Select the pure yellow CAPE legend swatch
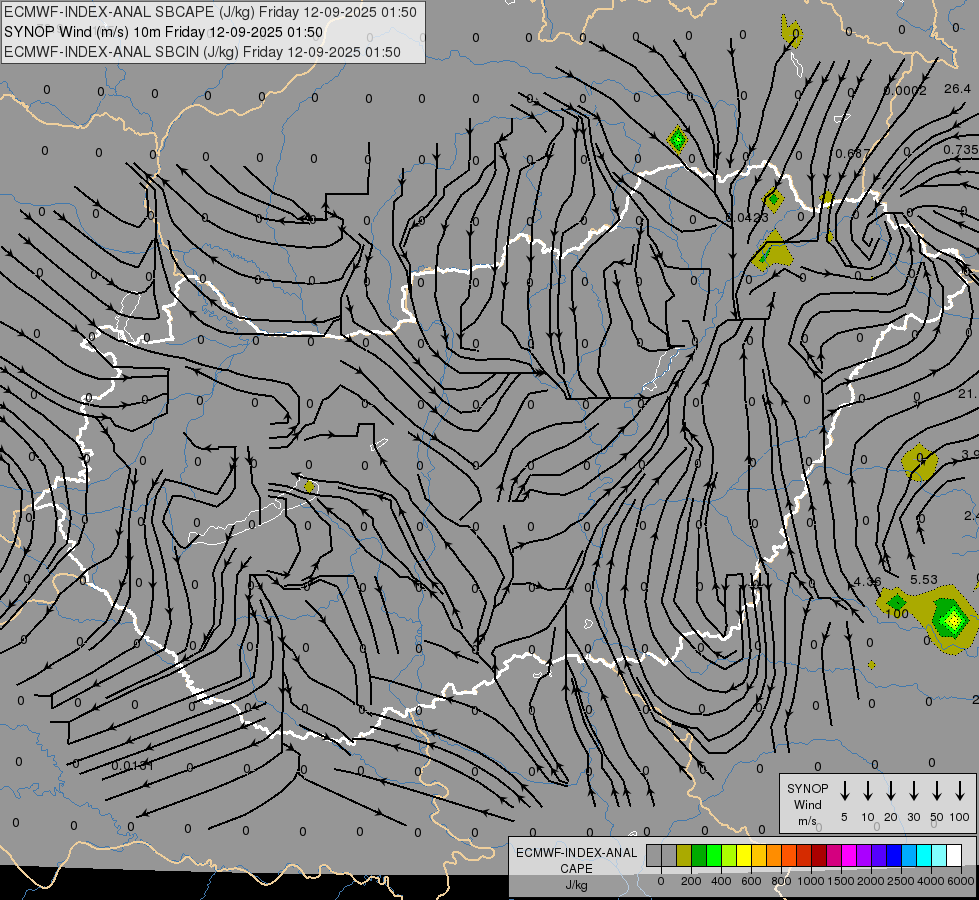The width and height of the screenshot is (979, 900). click(x=744, y=855)
